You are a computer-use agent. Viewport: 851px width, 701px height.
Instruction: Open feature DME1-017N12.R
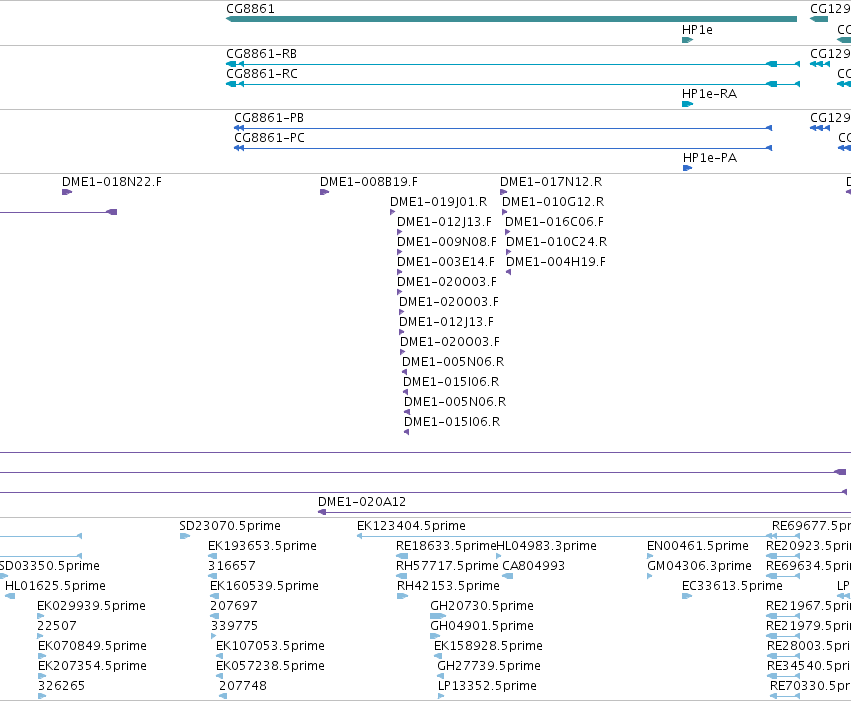[551, 182]
